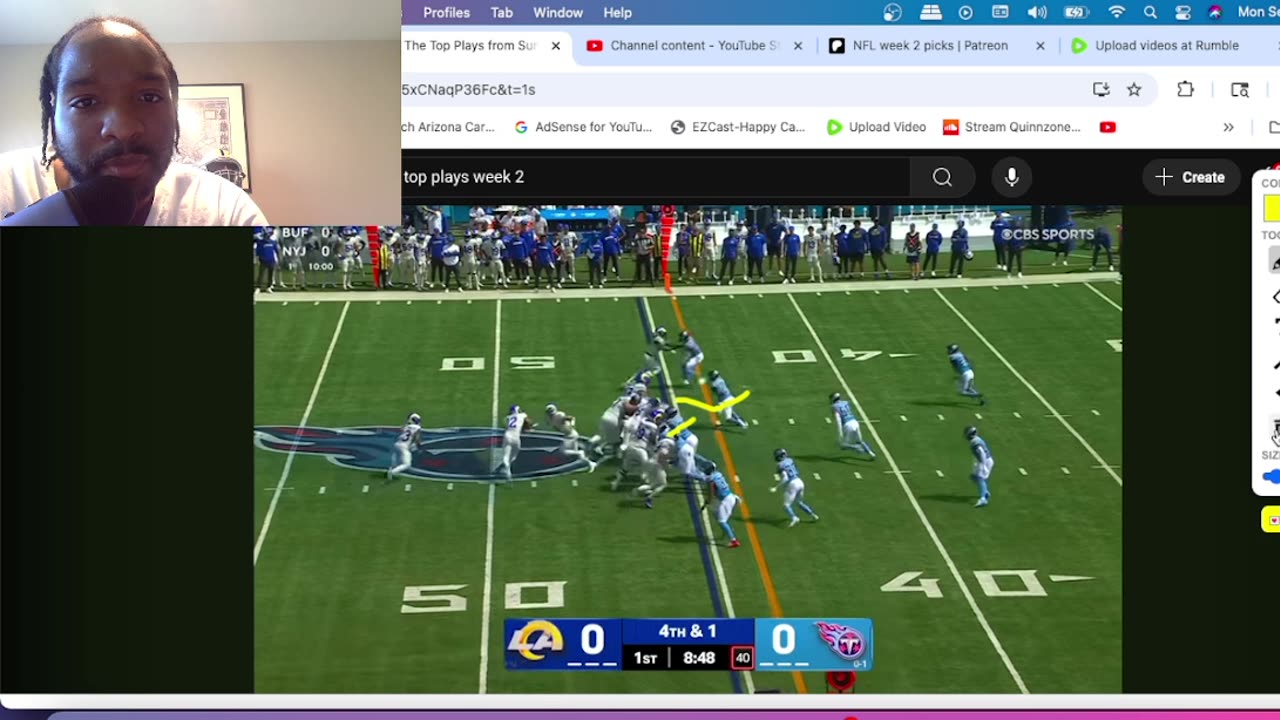Click the YouTube search magnifier button
This screenshot has height=720, width=1280.
tap(942, 177)
